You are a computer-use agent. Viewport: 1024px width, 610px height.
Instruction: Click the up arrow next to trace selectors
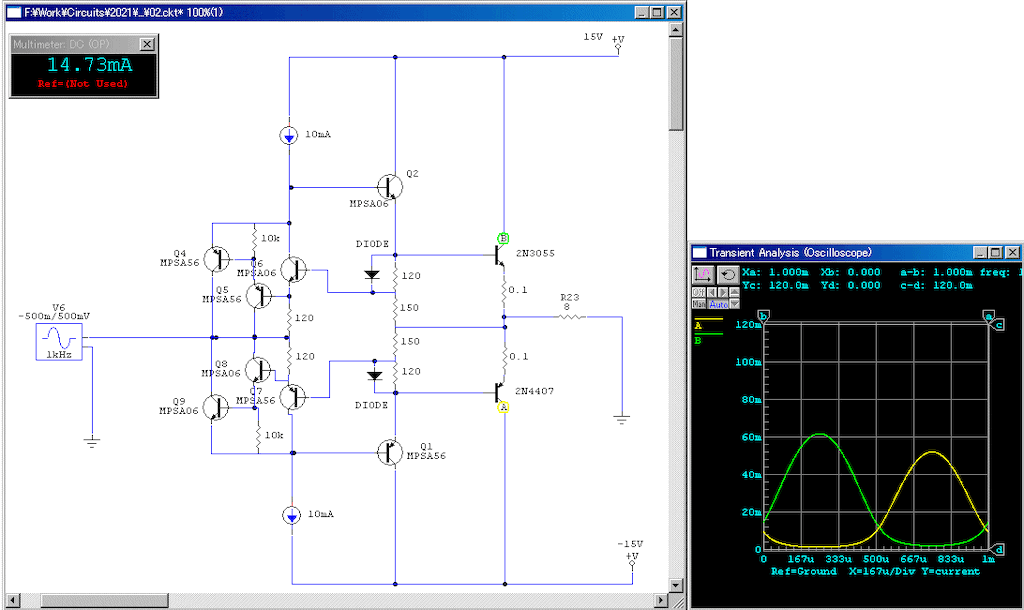[735, 292]
